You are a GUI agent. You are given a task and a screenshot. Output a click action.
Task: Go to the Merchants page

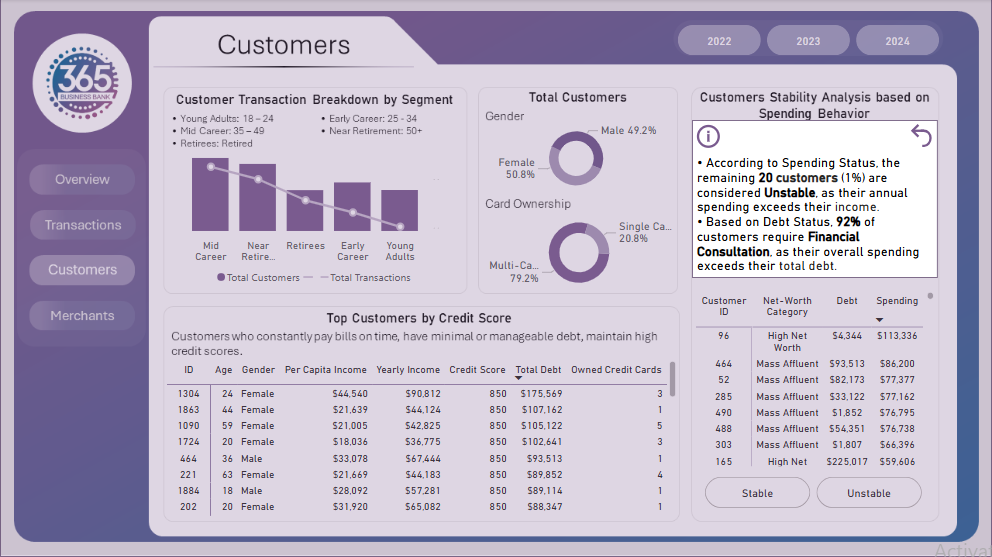(x=82, y=316)
